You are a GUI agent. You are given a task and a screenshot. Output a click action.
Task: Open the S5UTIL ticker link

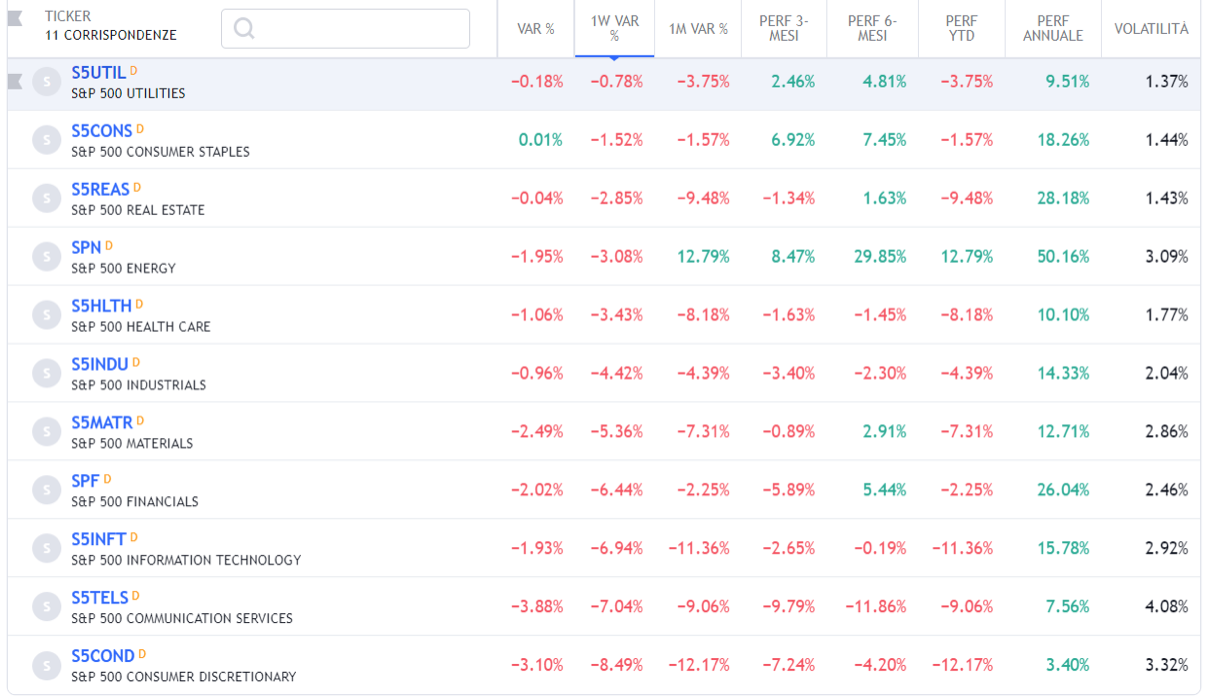coord(99,73)
